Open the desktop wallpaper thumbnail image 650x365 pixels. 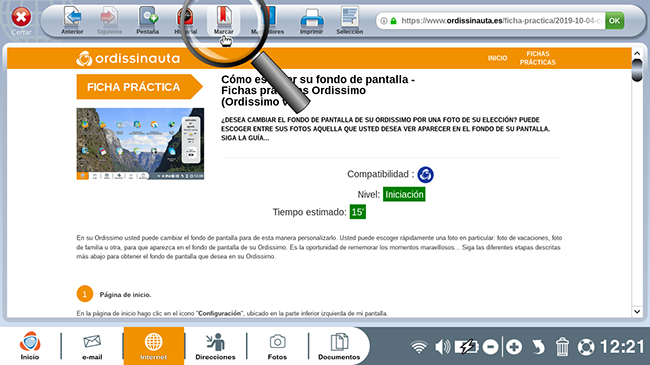tap(140, 144)
